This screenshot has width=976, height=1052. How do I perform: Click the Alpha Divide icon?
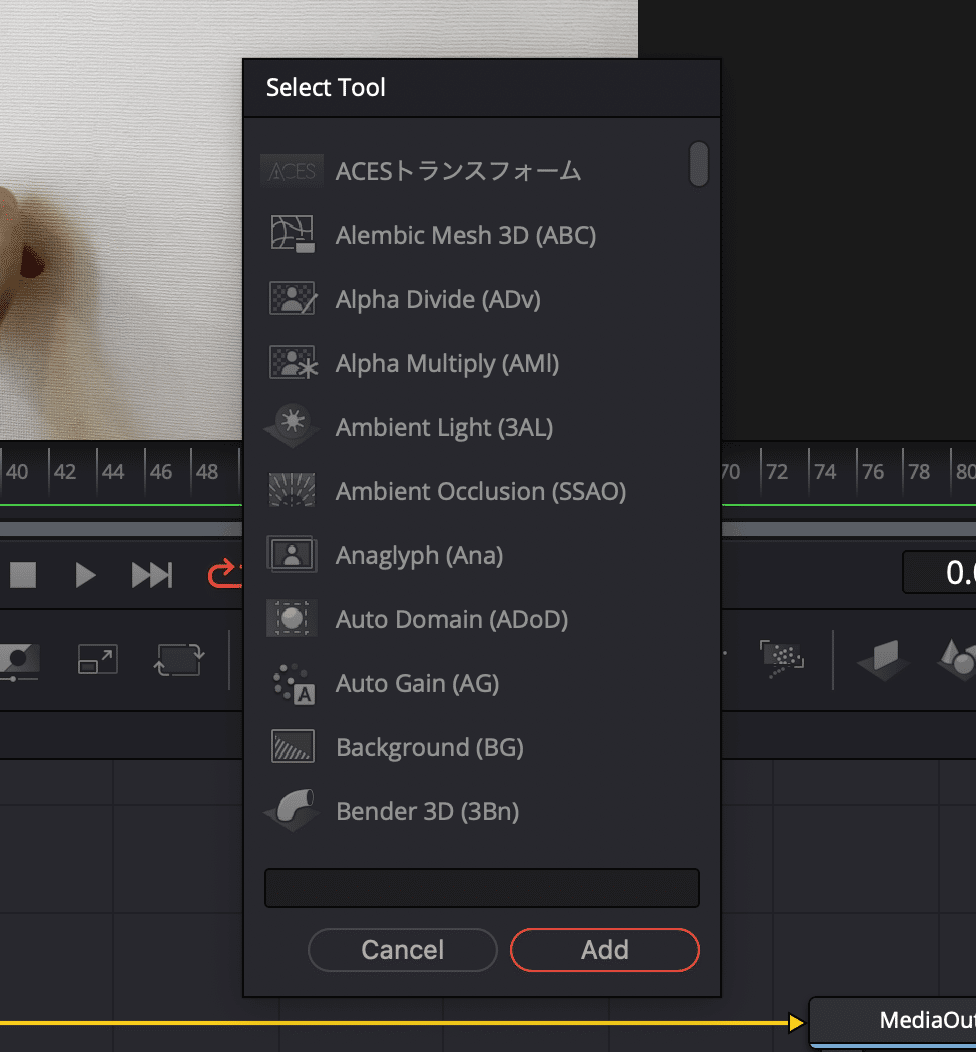pos(293,299)
